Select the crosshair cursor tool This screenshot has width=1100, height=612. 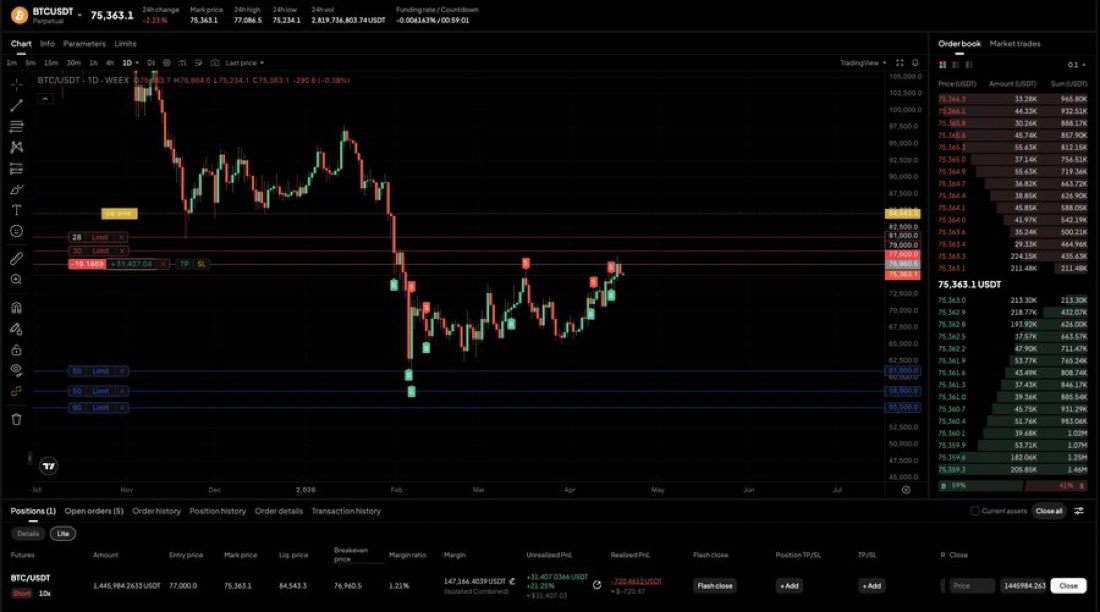[x=16, y=84]
